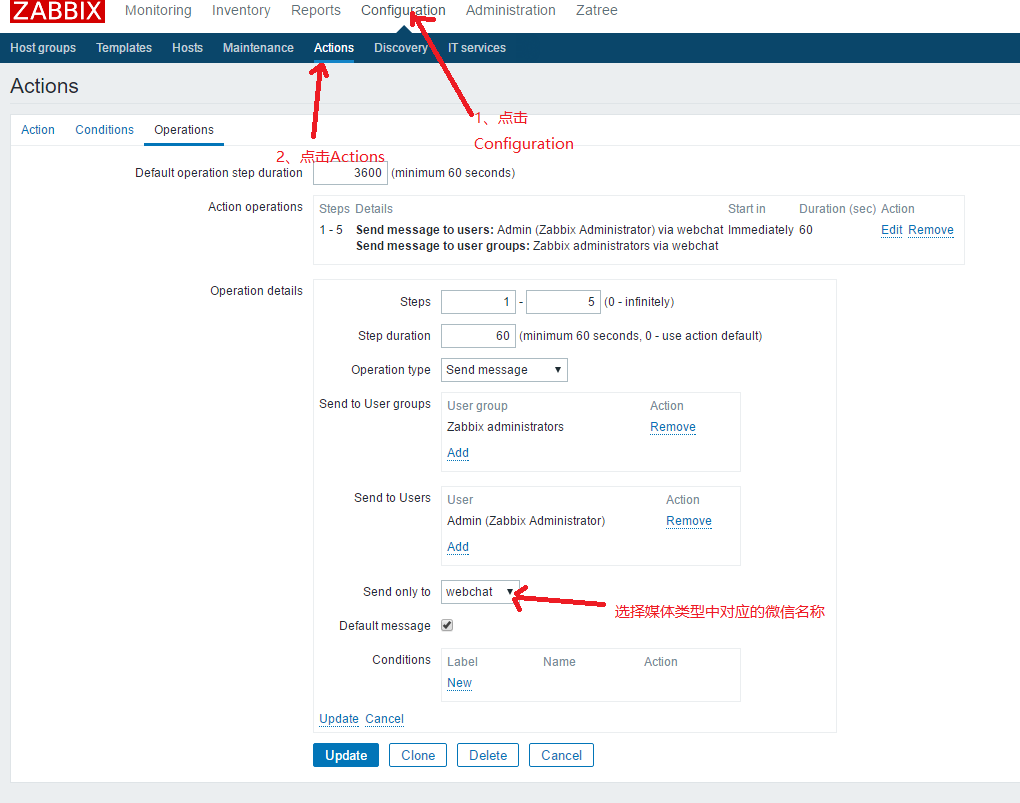Focus Default operation step duration field
This screenshot has width=1020, height=803.
(351, 173)
